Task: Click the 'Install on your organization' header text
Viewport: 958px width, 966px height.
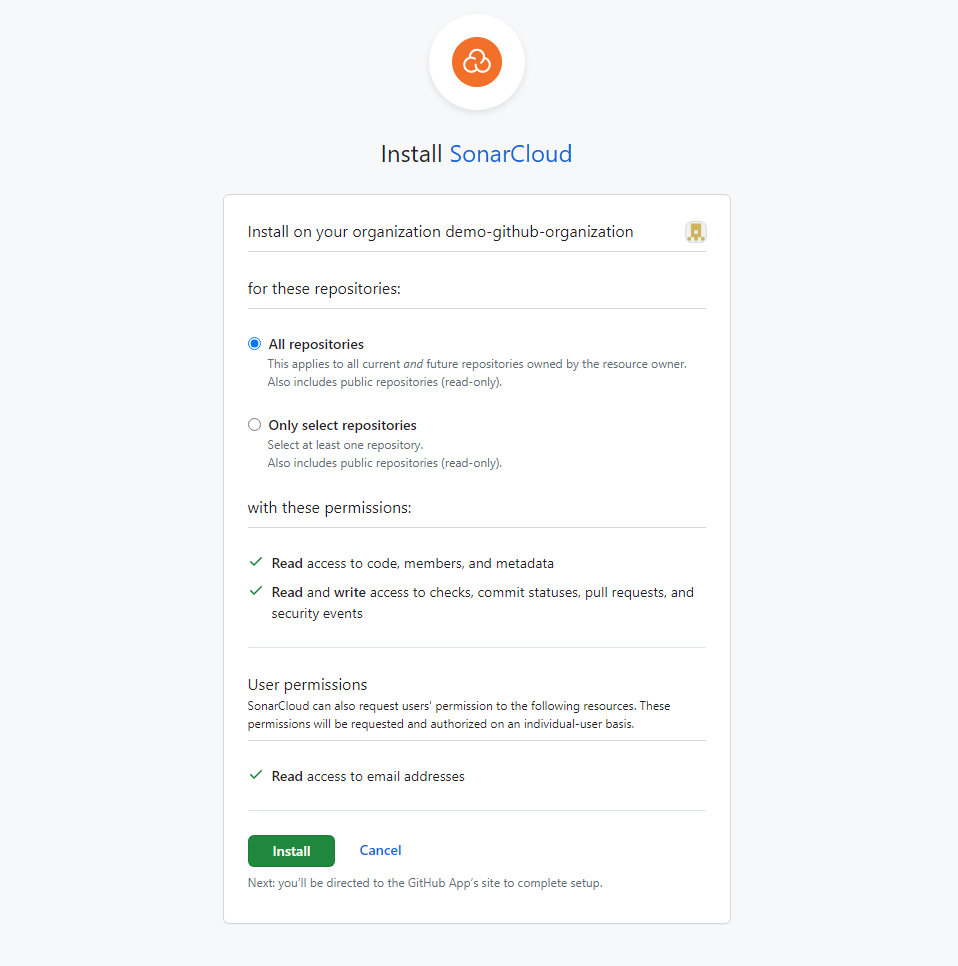Action: pos(440,231)
